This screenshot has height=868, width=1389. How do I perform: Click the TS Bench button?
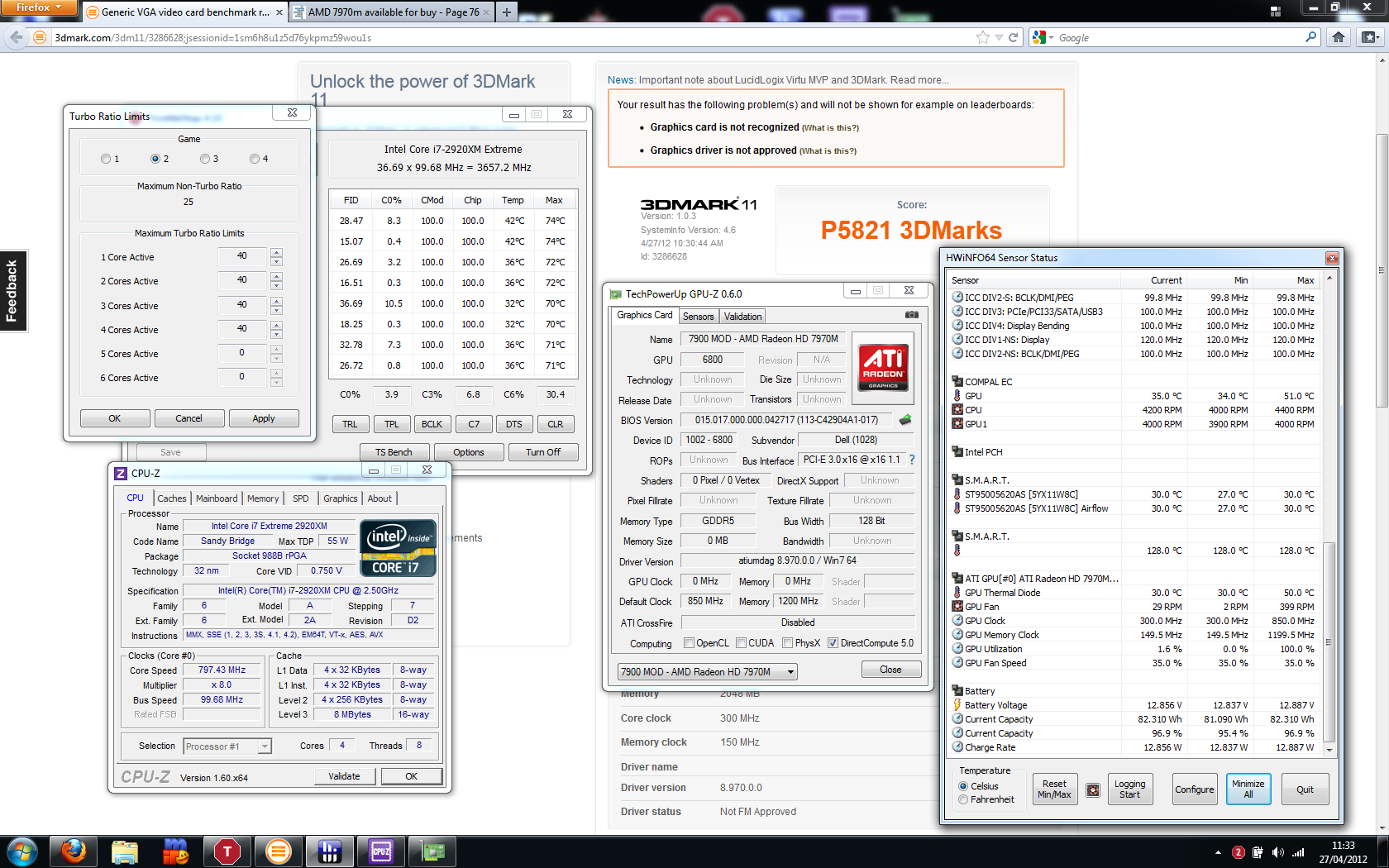click(x=394, y=452)
